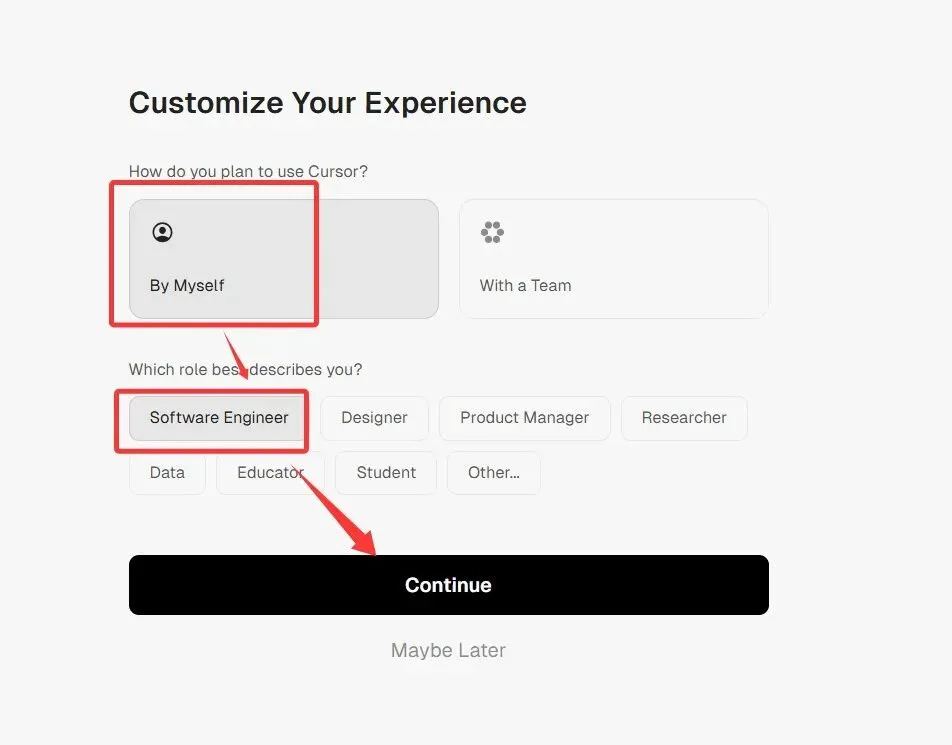
Task: Click the team dots icon
Action: [x=492, y=233]
